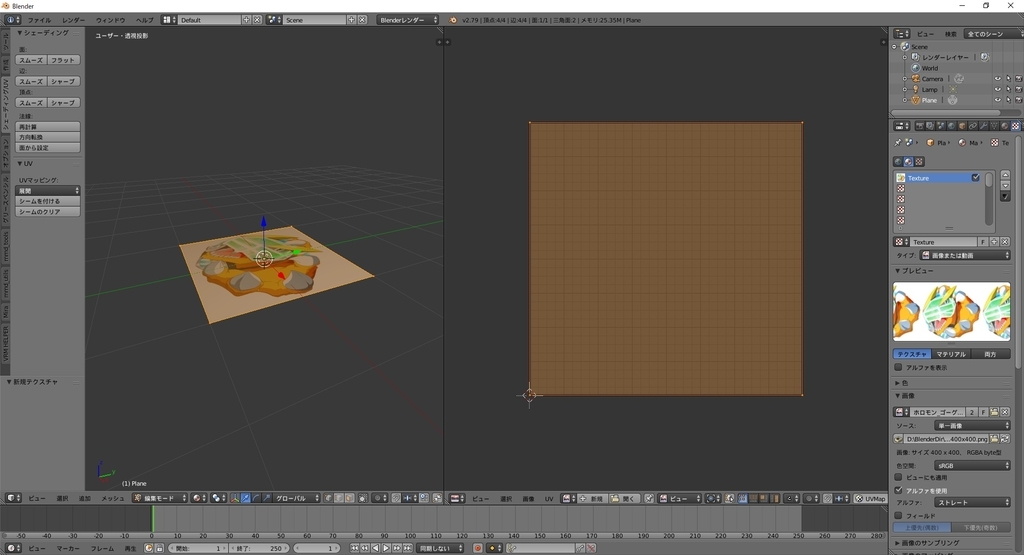Click the シームを付ける button
Image resolution: width=1024 pixels, height=555 pixels.
click(48, 201)
